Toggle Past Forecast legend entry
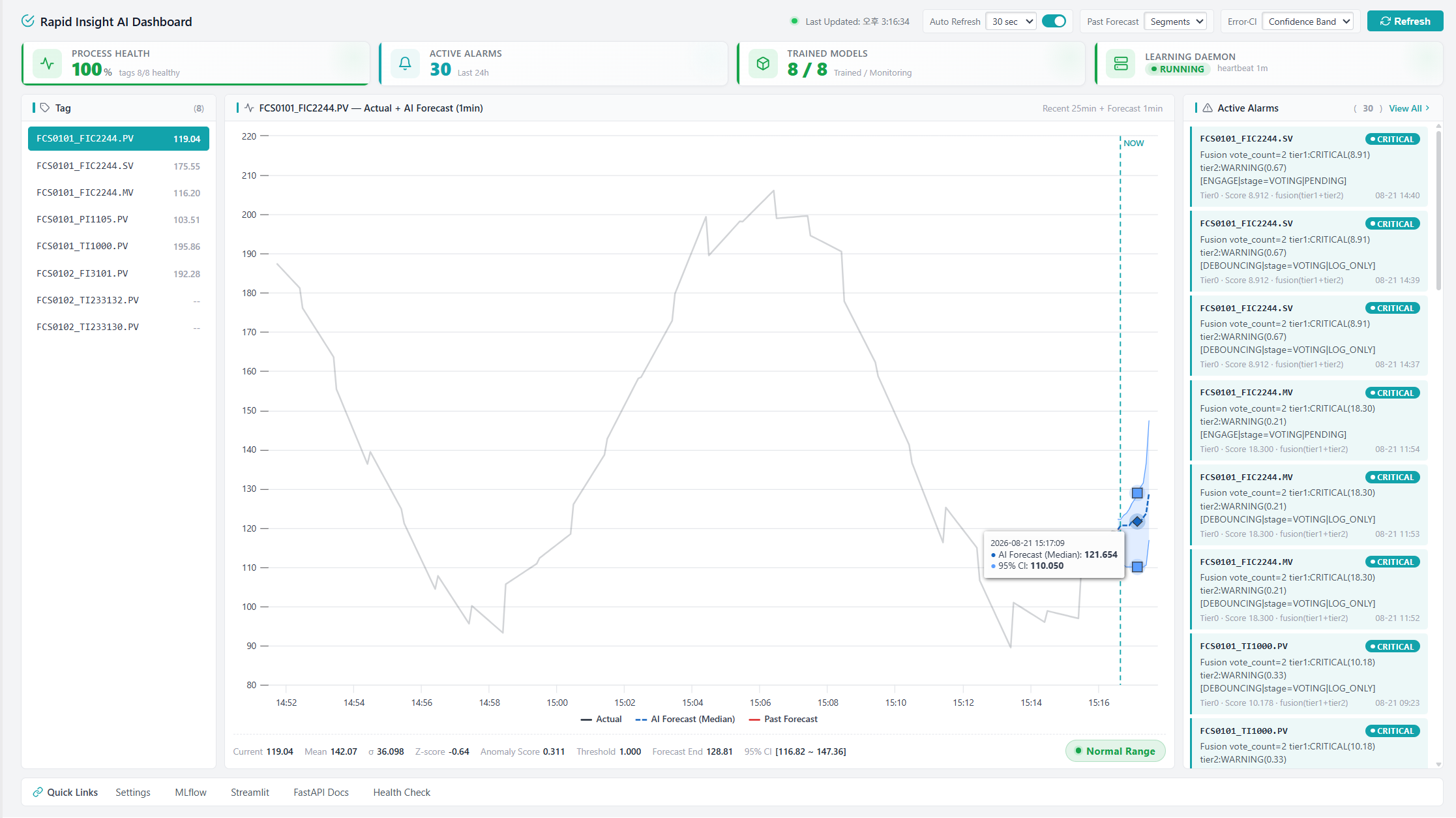Viewport: 1456px width, 818px height. point(783,719)
